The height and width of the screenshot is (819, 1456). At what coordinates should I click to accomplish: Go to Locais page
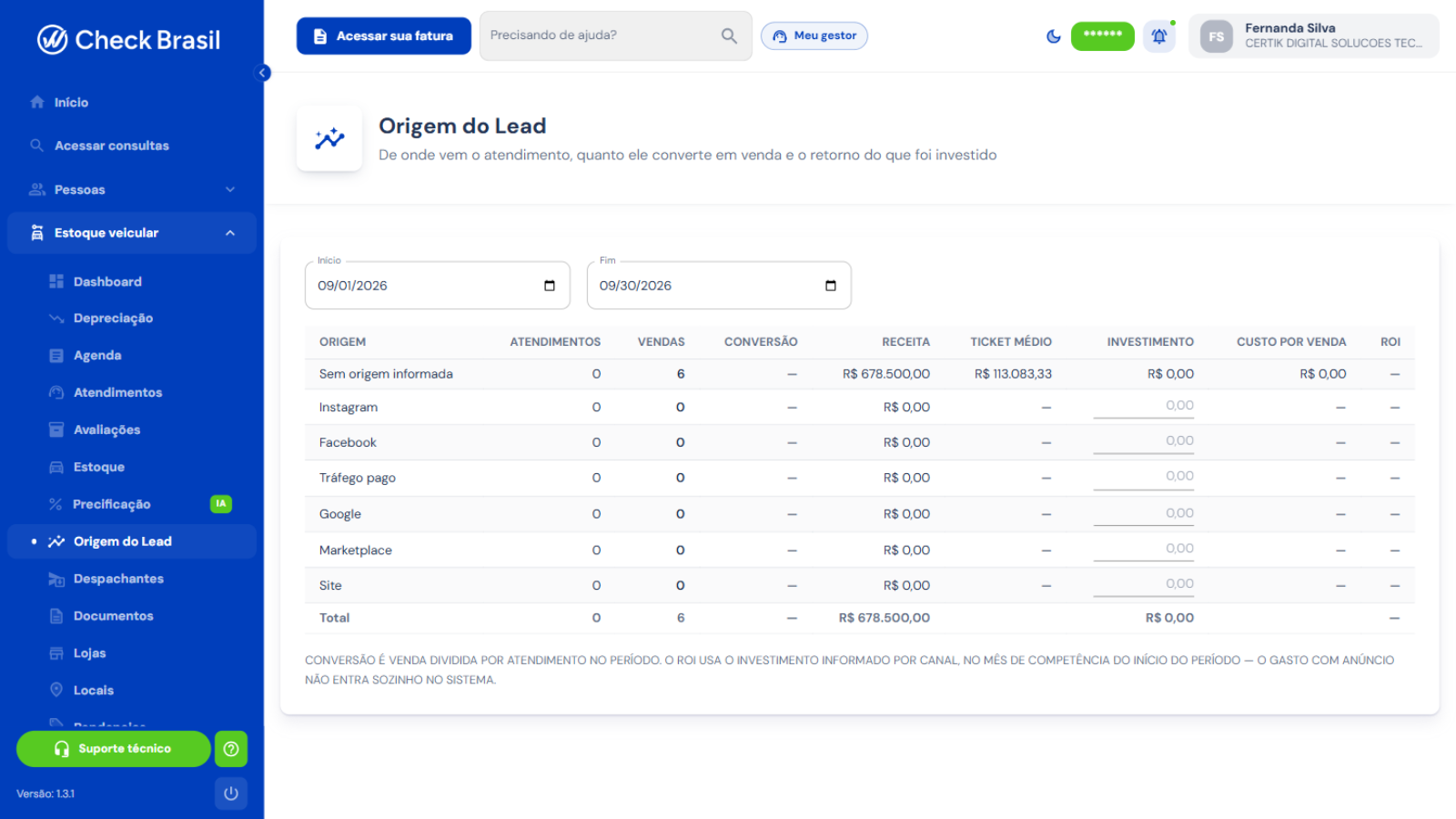pos(132,691)
